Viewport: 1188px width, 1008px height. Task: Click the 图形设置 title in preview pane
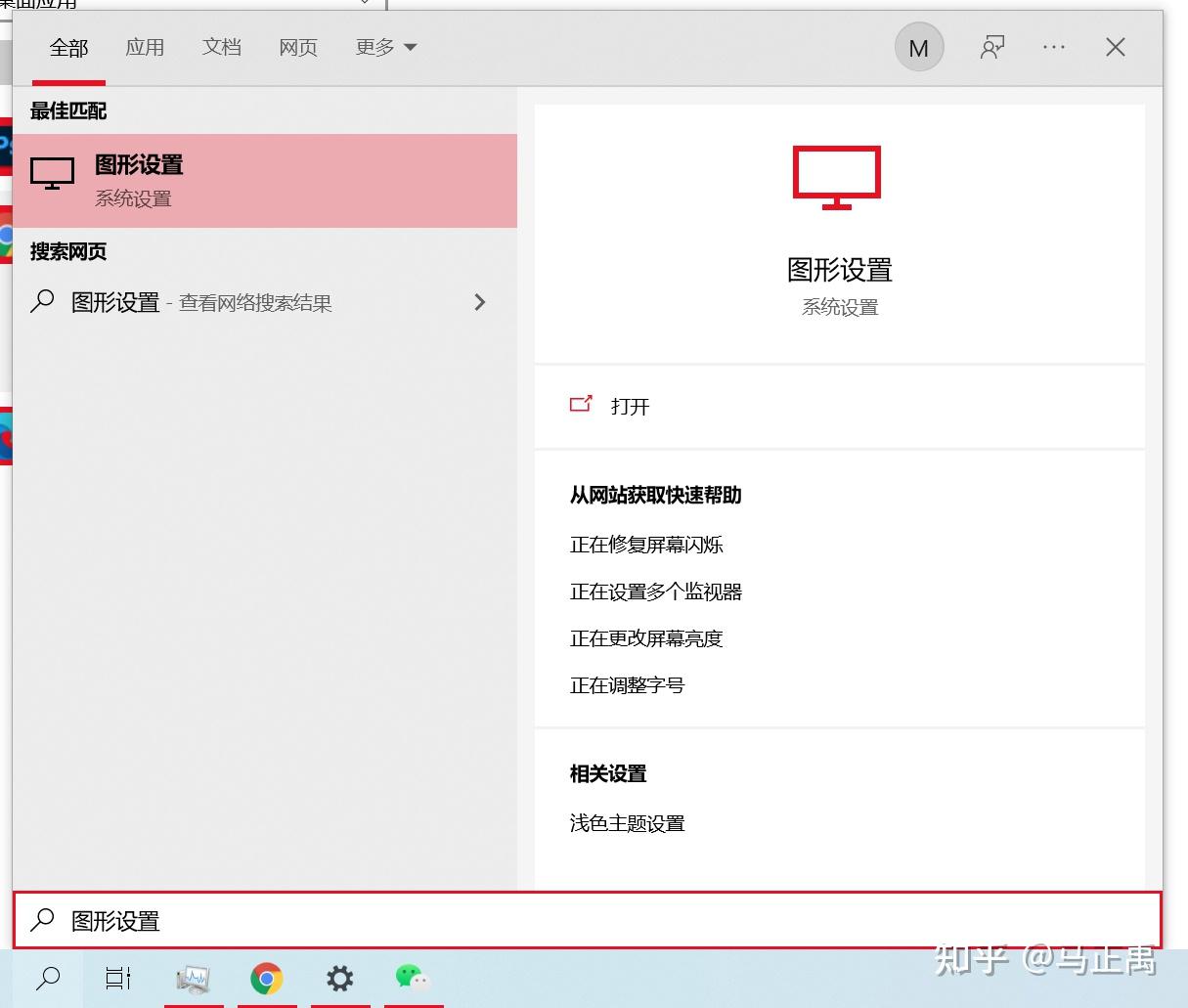pos(840,270)
